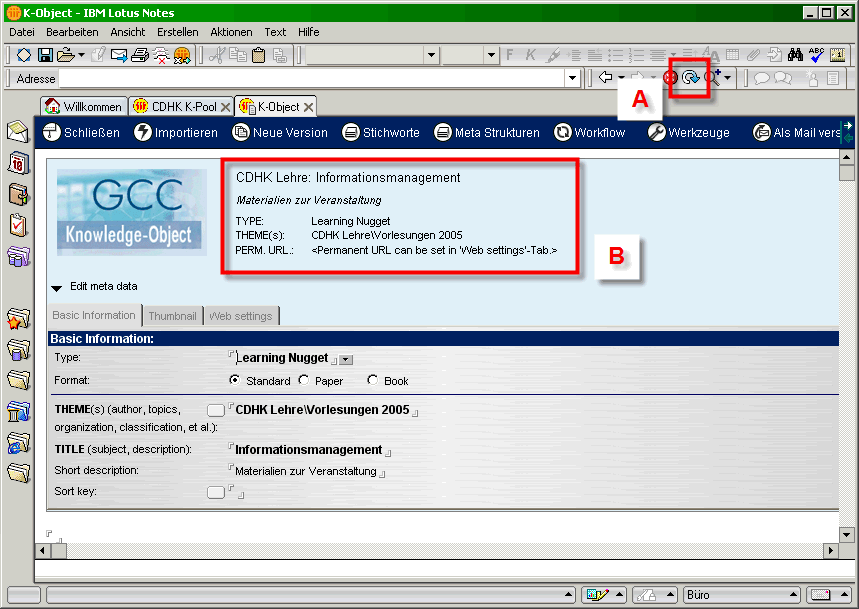Click the TITLE field Informationsmanagement
859x609 pixels.
click(308, 450)
